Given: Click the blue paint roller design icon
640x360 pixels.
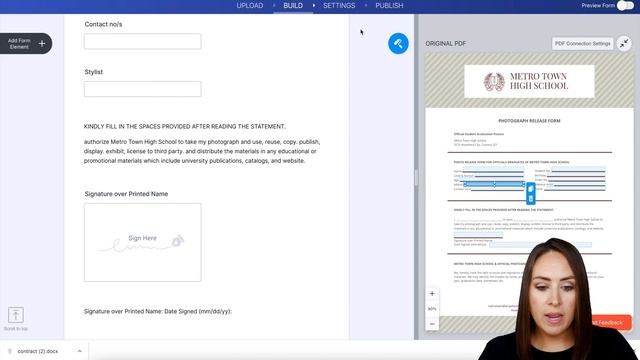Looking at the screenshot, I should tap(398, 44).
